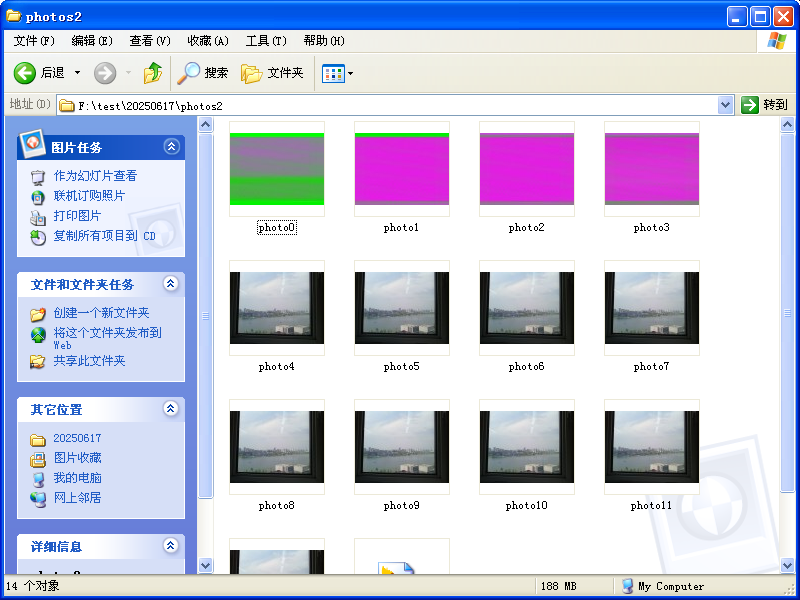Click the Views grid icon
The width and height of the screenshot is (800, 600).
pos(333,73)
